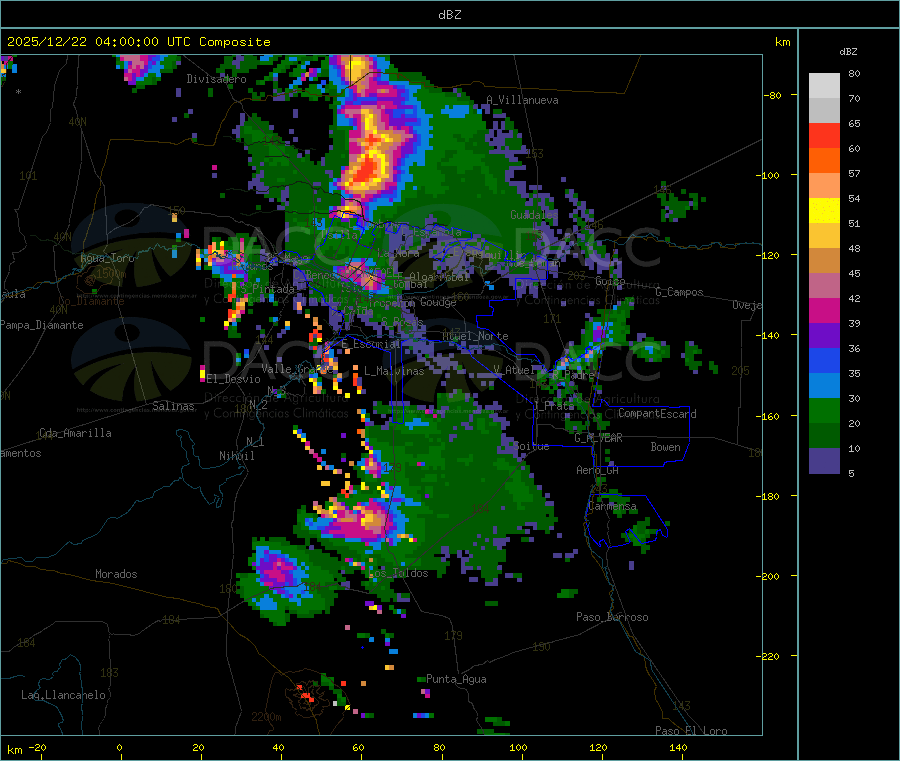Select the magenta 39 dBZ legend swatch
This screenshot has height=761, width=900.
pos(824,310)
